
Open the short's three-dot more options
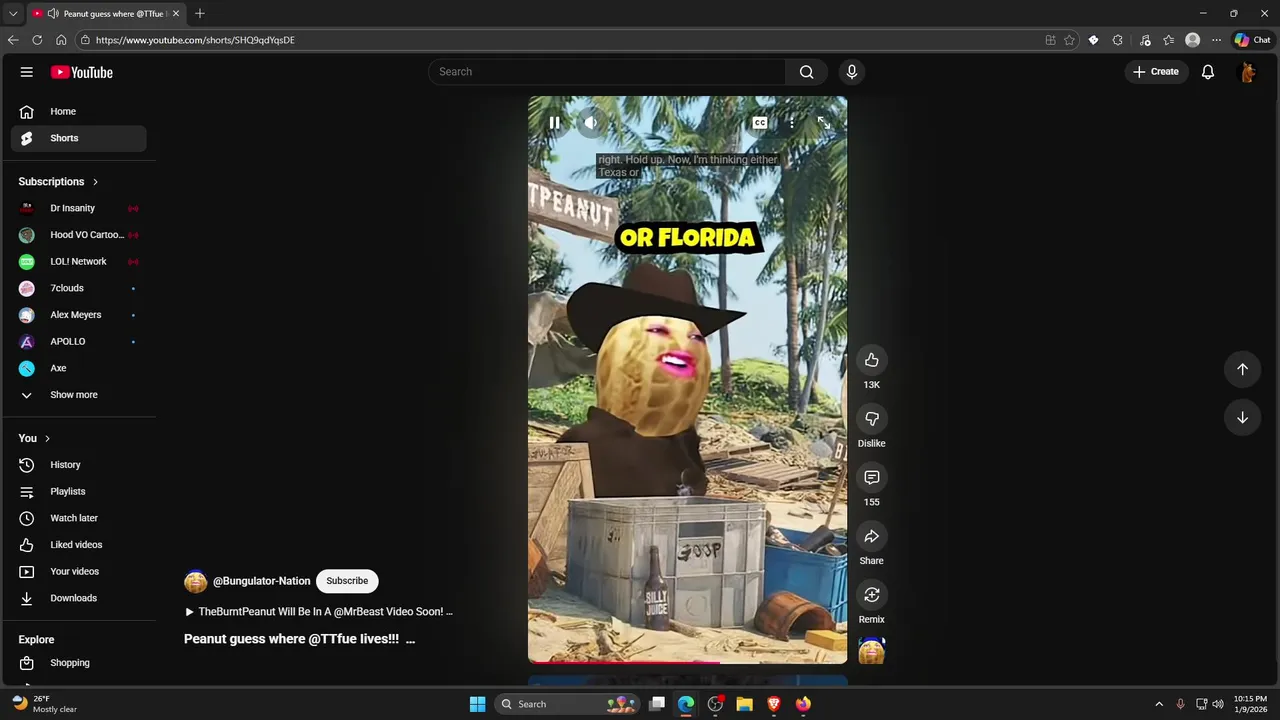(x=792, y=123)
